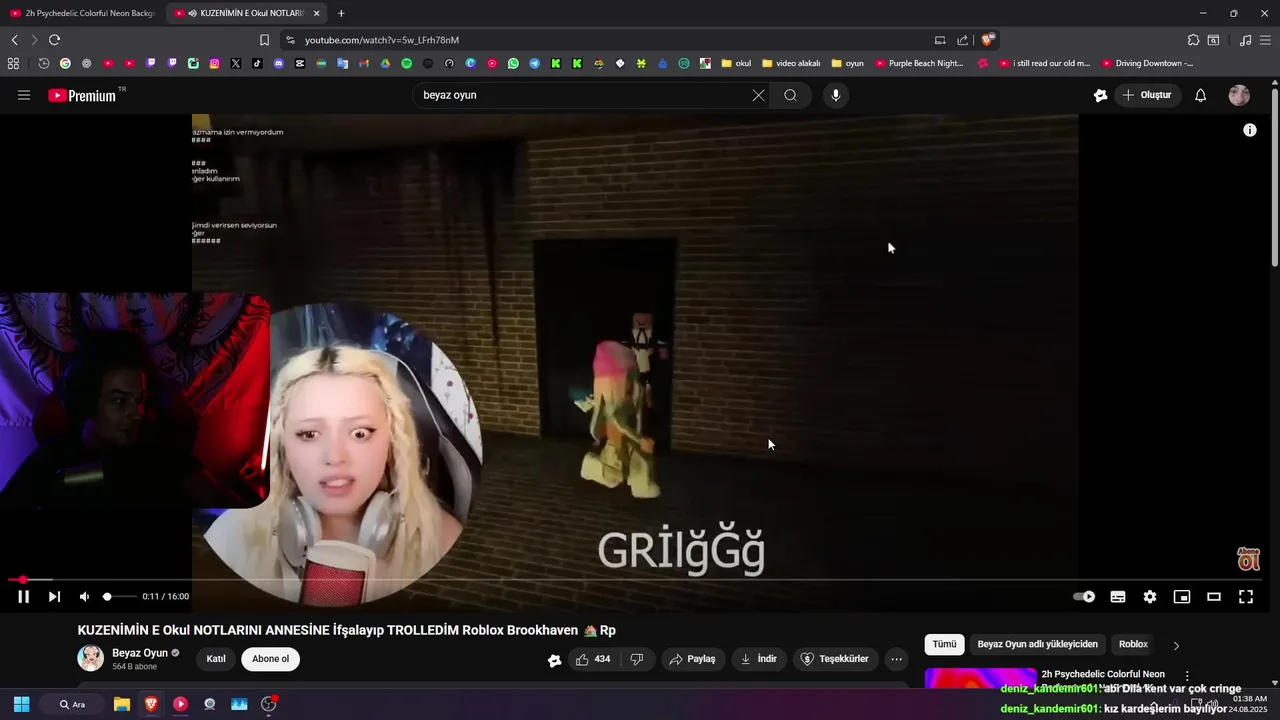Click the 'Teşekkürler' thanks button
The width and height of the screenshot is (1280, 720).
click(x=836, y=659)
